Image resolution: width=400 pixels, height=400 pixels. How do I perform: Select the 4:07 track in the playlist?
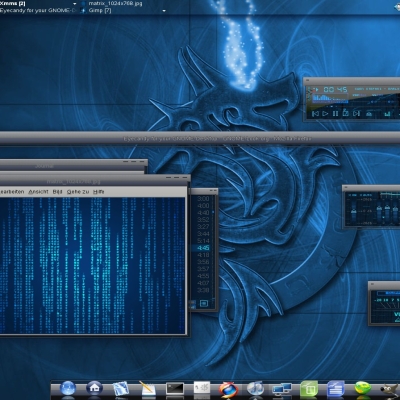[x=203, y=283]
